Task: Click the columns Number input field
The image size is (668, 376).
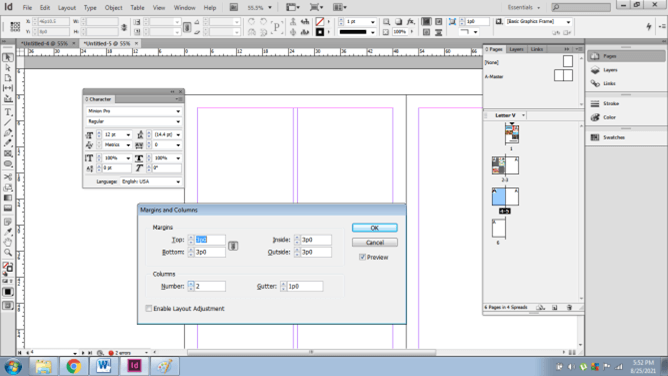Action: click(x=210, y=287)
